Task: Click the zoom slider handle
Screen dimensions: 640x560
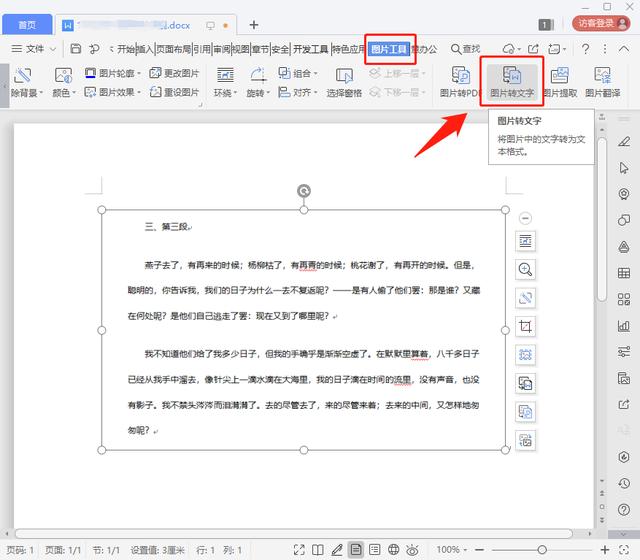Action: click(542, 549)
